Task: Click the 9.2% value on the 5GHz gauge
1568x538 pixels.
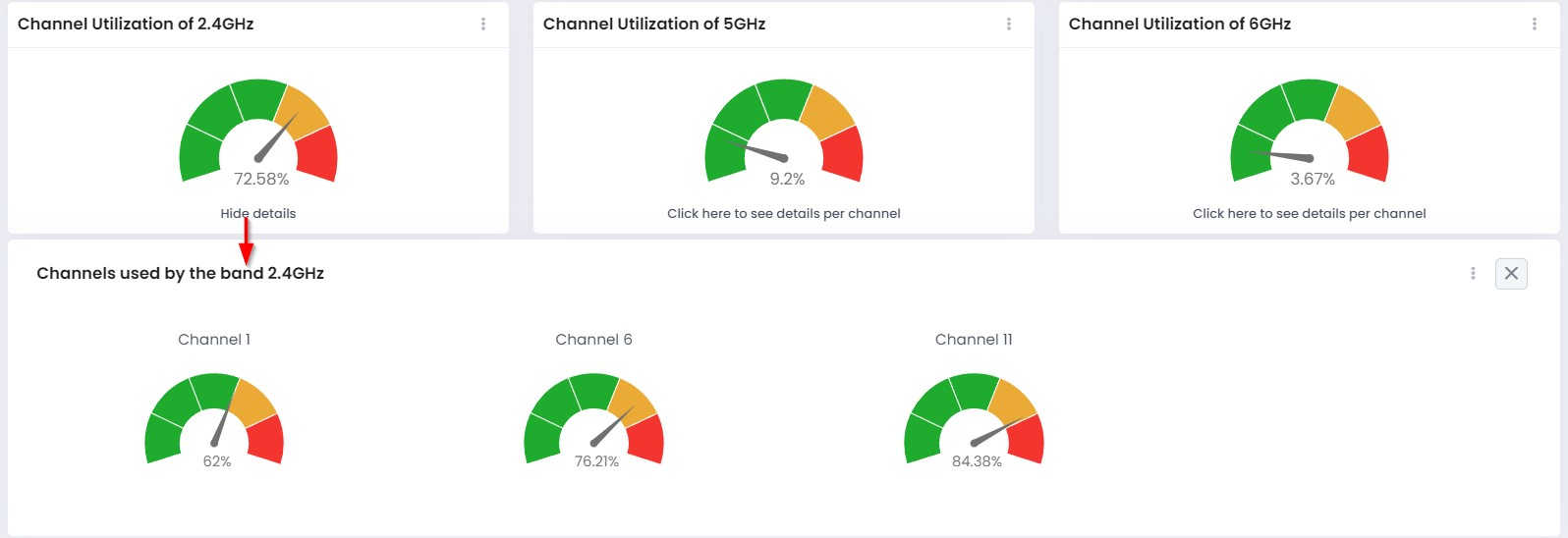Action: 787,179
